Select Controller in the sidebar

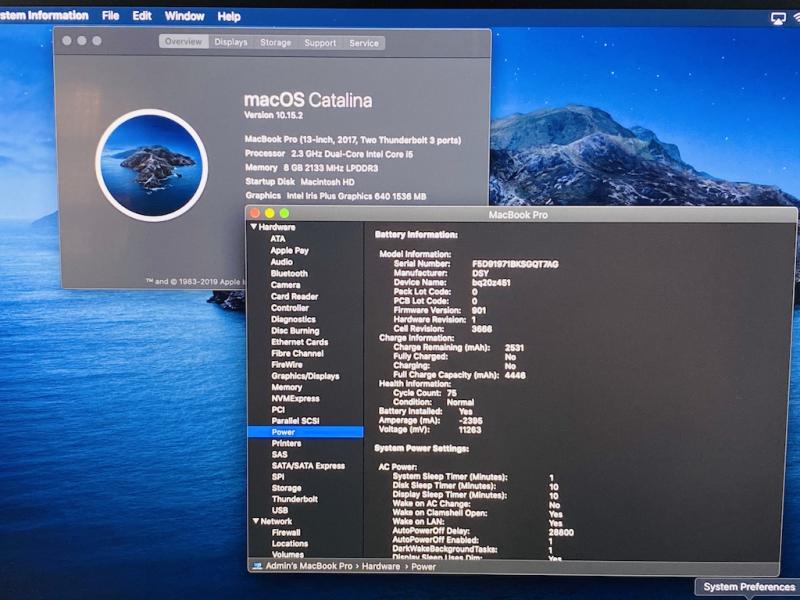[x=290, y=308]
